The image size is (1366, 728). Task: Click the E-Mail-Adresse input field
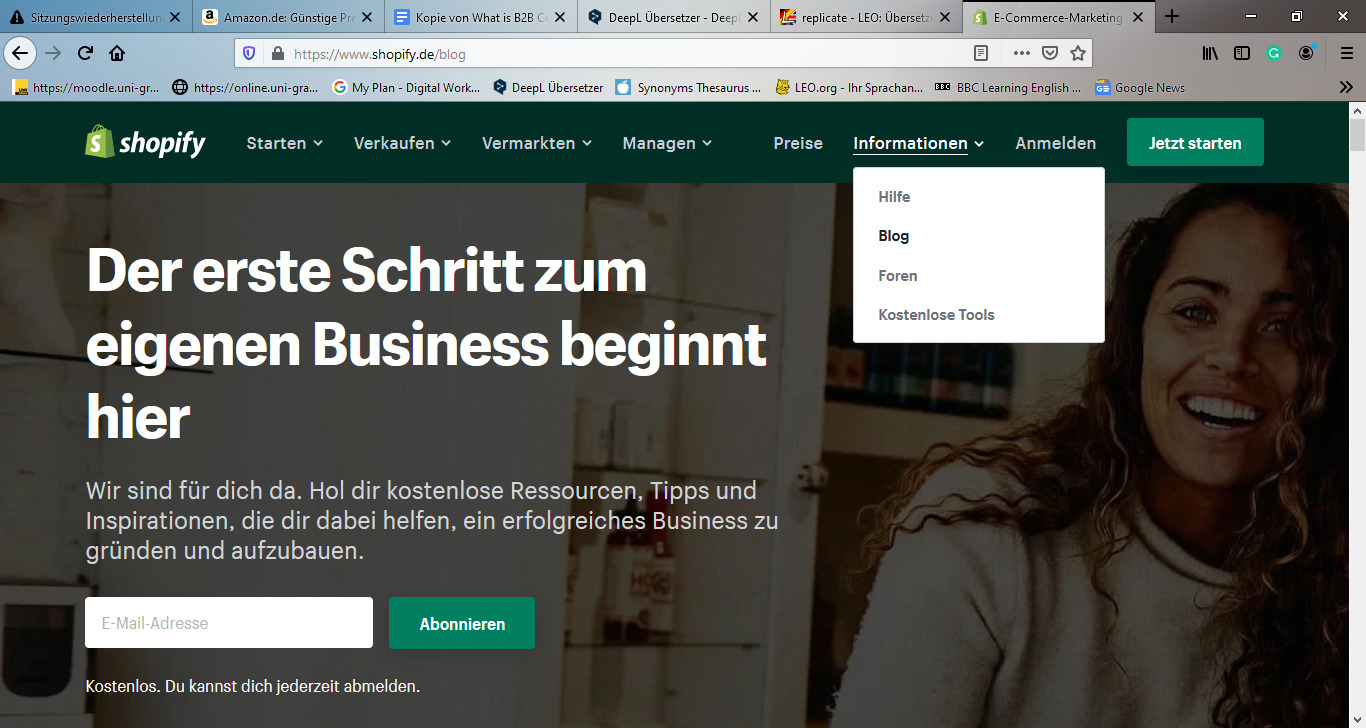229,623
